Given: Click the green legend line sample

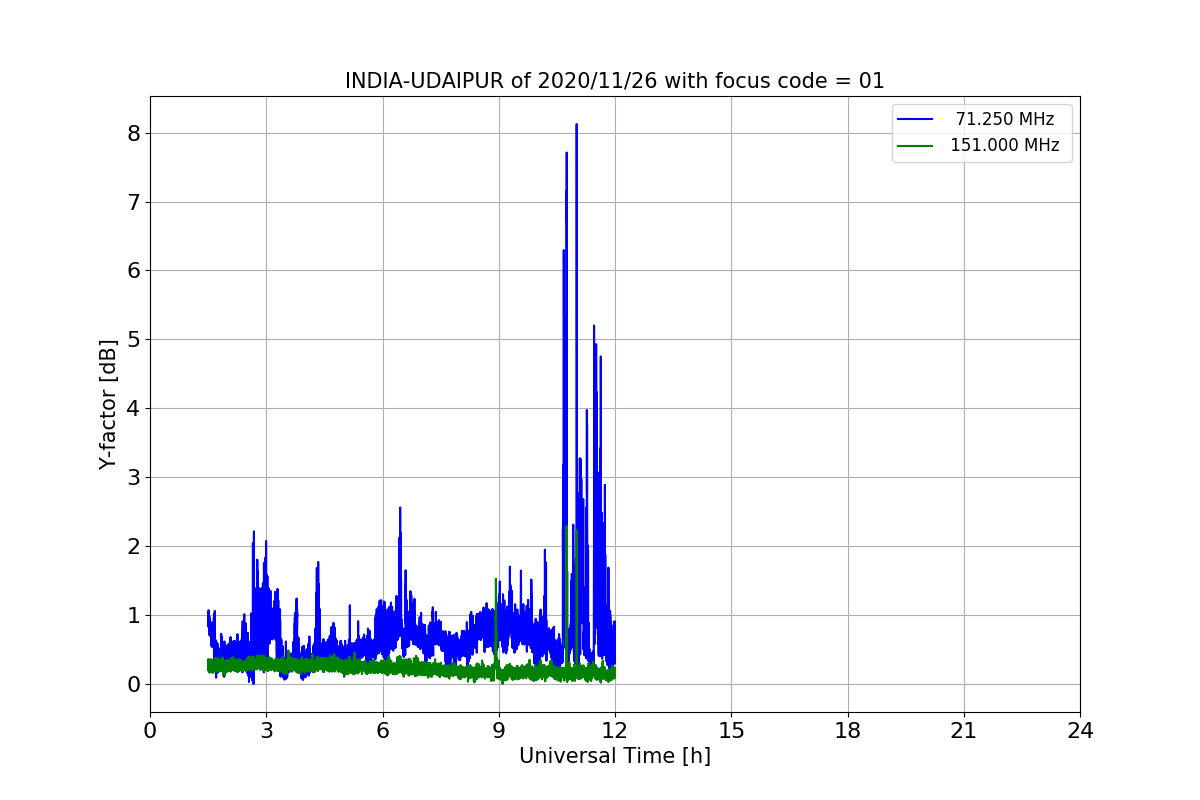Looking at the screenshot, I should [915, 146].
